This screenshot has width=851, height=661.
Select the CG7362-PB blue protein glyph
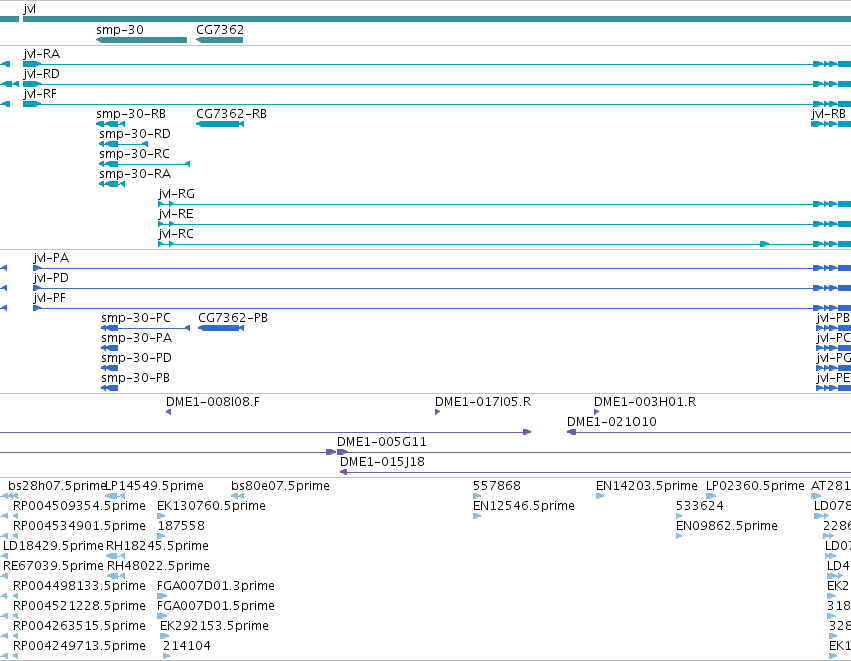[x=221, y=328]
